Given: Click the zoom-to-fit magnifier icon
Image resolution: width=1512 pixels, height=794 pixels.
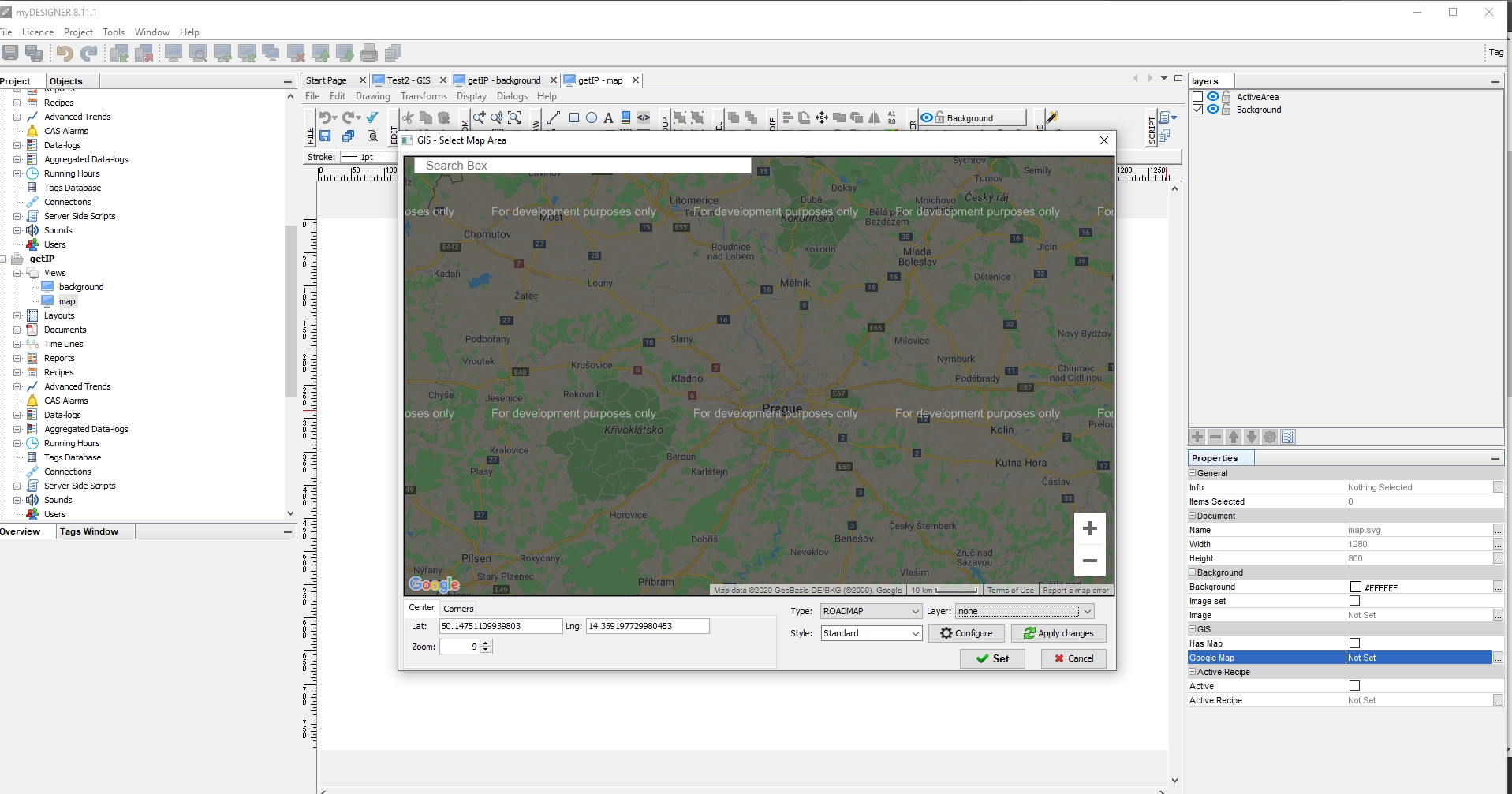Looking at the screenshot, I should 514,117.
